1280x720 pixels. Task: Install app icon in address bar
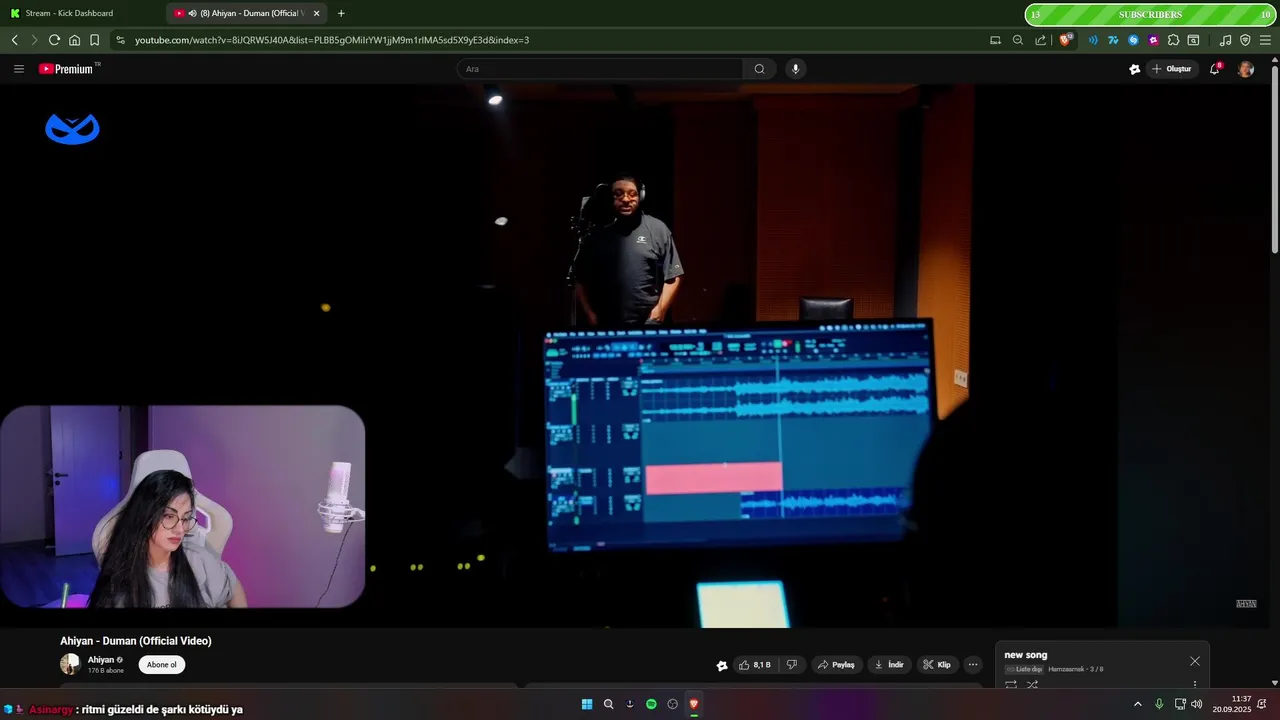[995, 40]
